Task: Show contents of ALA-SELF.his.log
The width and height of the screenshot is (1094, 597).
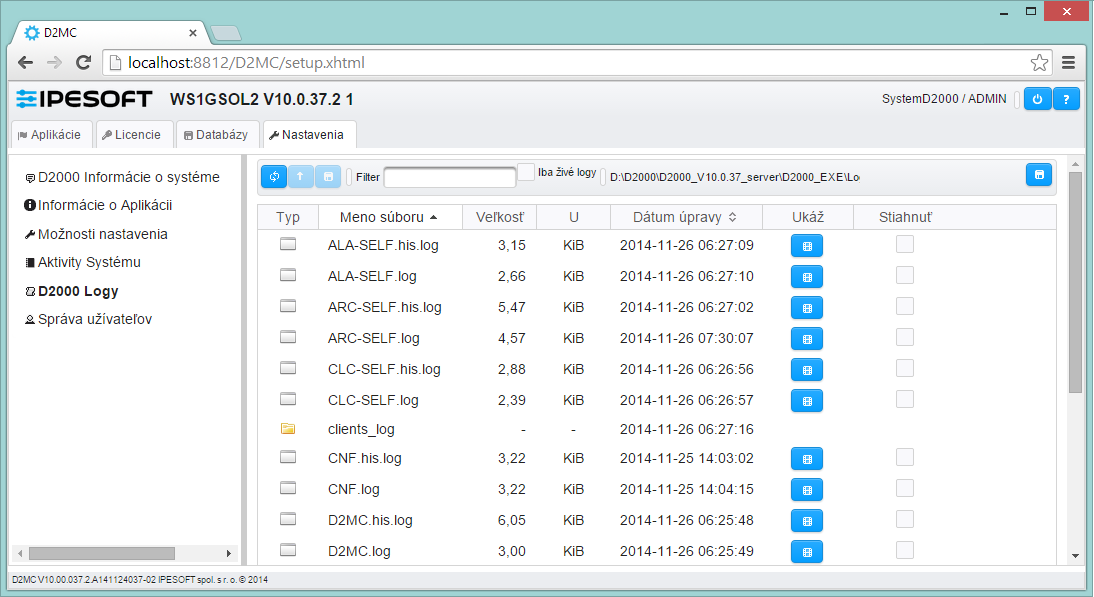Action: click(x=806, y=246)
